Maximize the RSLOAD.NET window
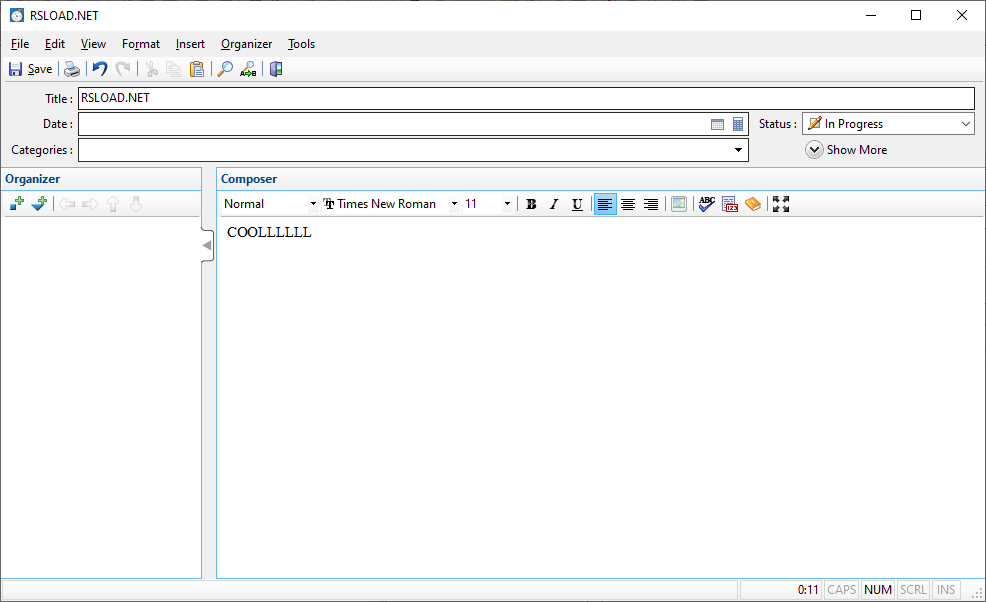Image resolution: width=986 pixels, height=602 pixels. [x=916, y=15]
